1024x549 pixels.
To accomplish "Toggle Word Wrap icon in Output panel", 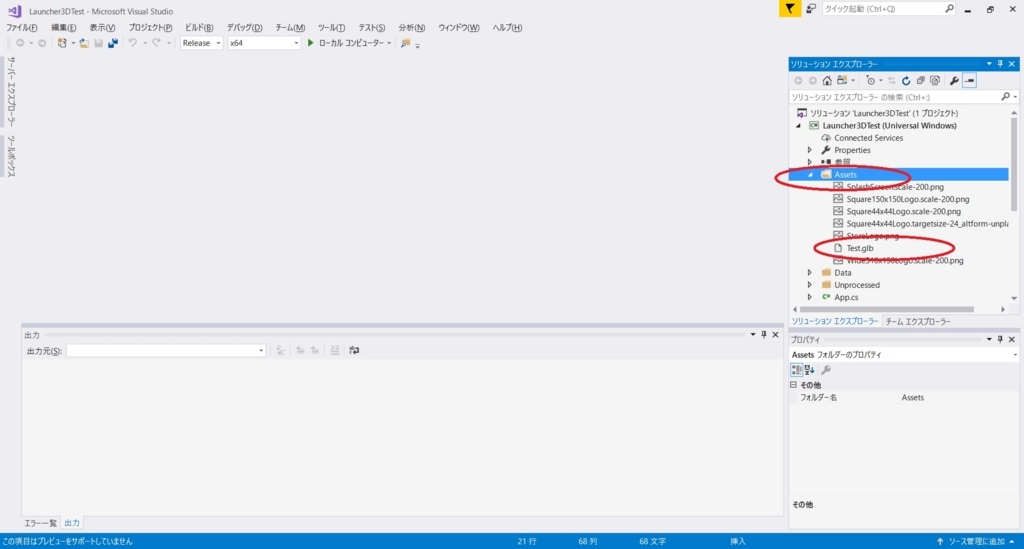I will [354, 351].
